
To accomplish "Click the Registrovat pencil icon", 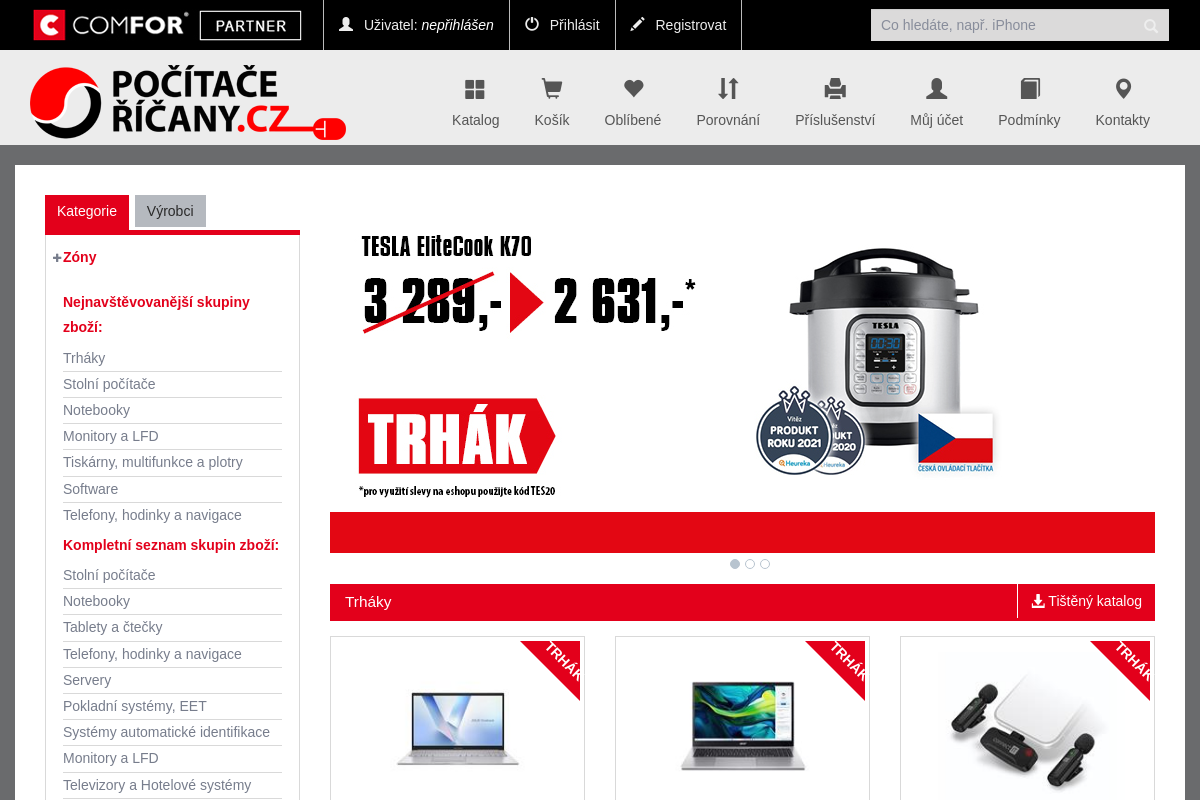I will (x=637, y=24).
